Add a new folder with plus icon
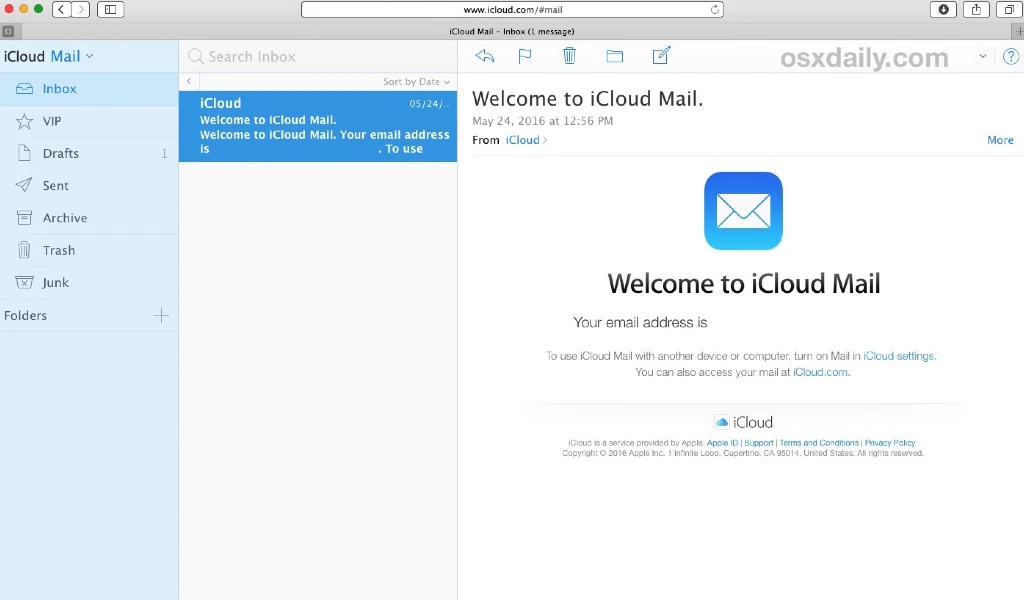The image size is (1024, 600). coord(161,315)
